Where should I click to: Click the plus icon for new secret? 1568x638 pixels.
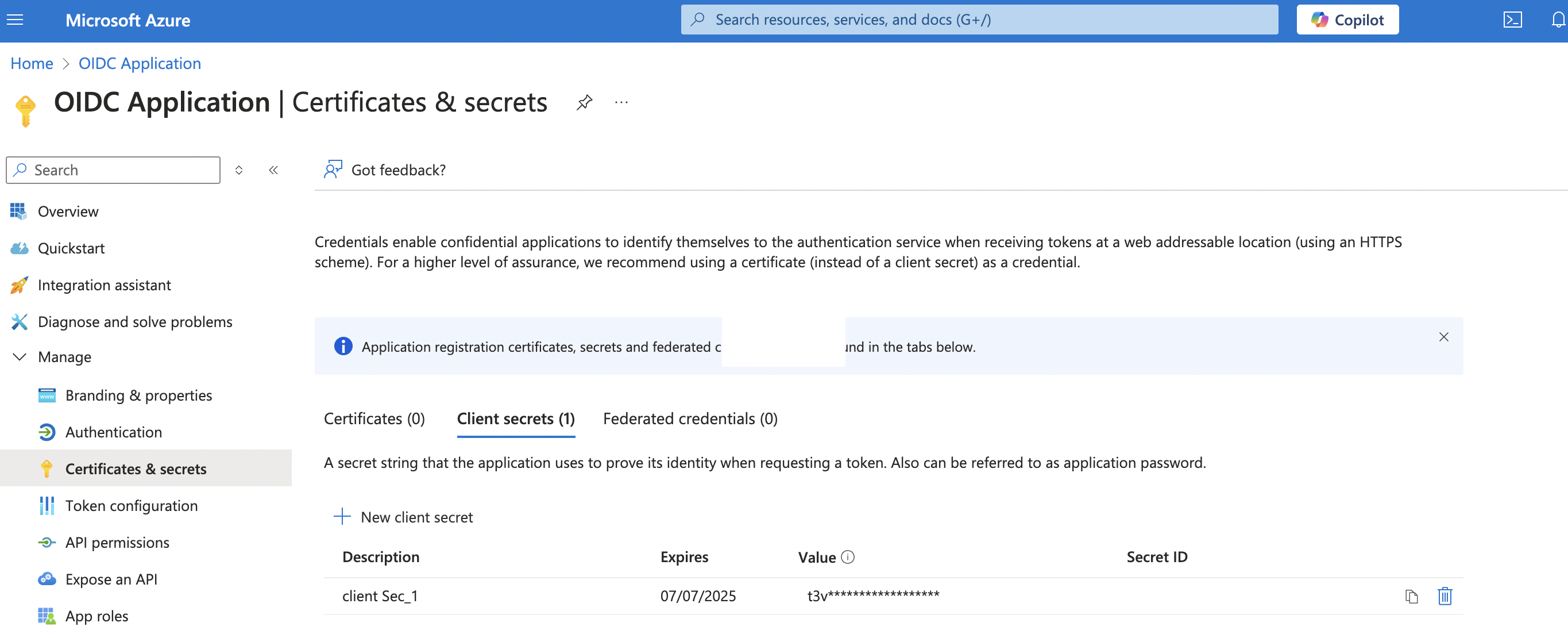[342, 517]
